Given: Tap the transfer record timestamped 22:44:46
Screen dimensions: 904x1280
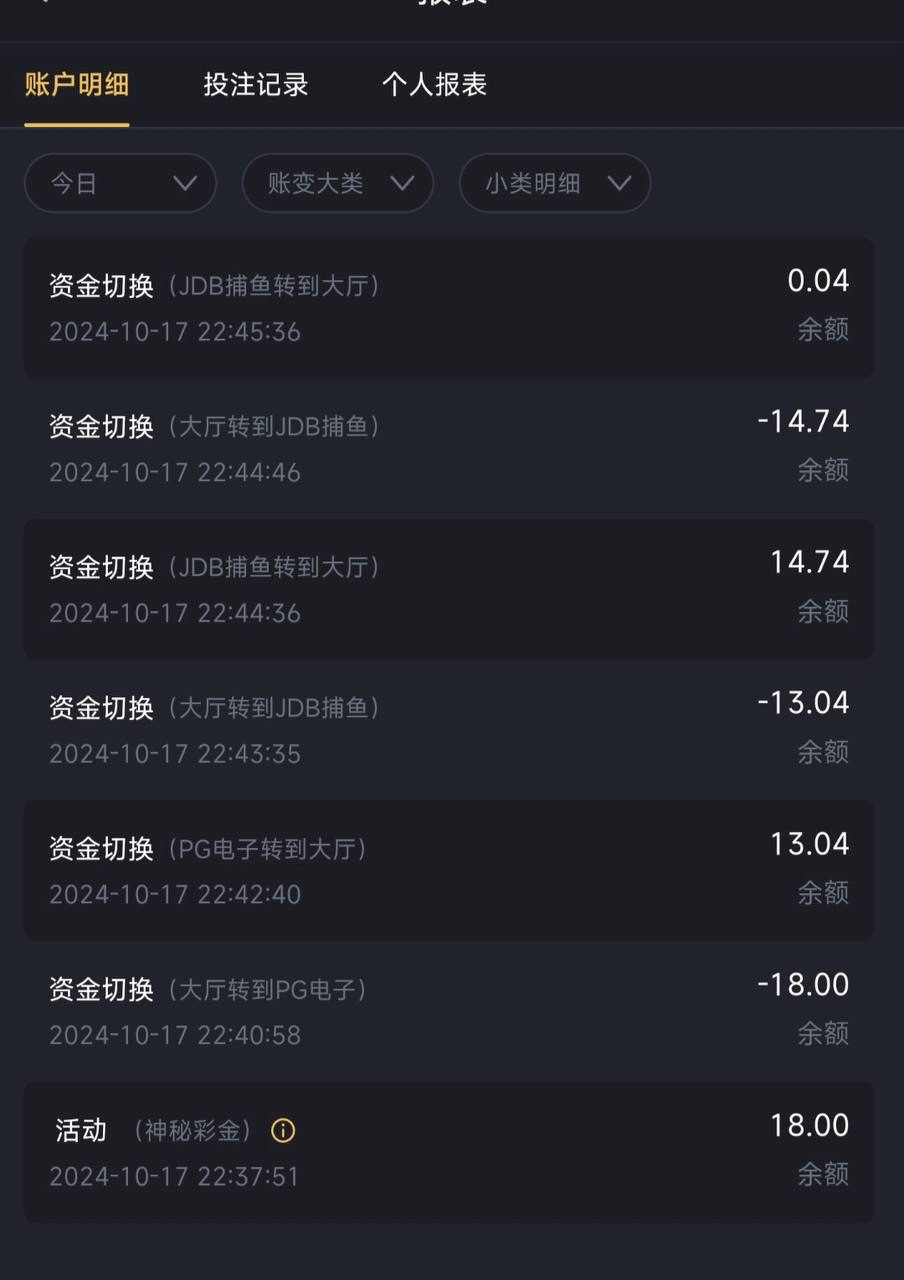Looking at the screenshot, I should [x=175, y=472].
